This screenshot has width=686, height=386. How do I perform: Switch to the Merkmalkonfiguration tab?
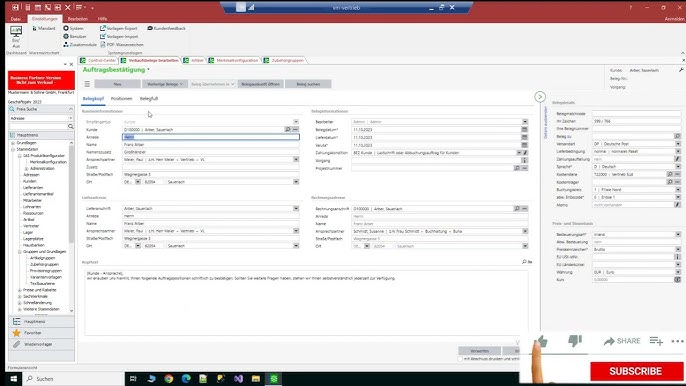click(x=234, y=60)
